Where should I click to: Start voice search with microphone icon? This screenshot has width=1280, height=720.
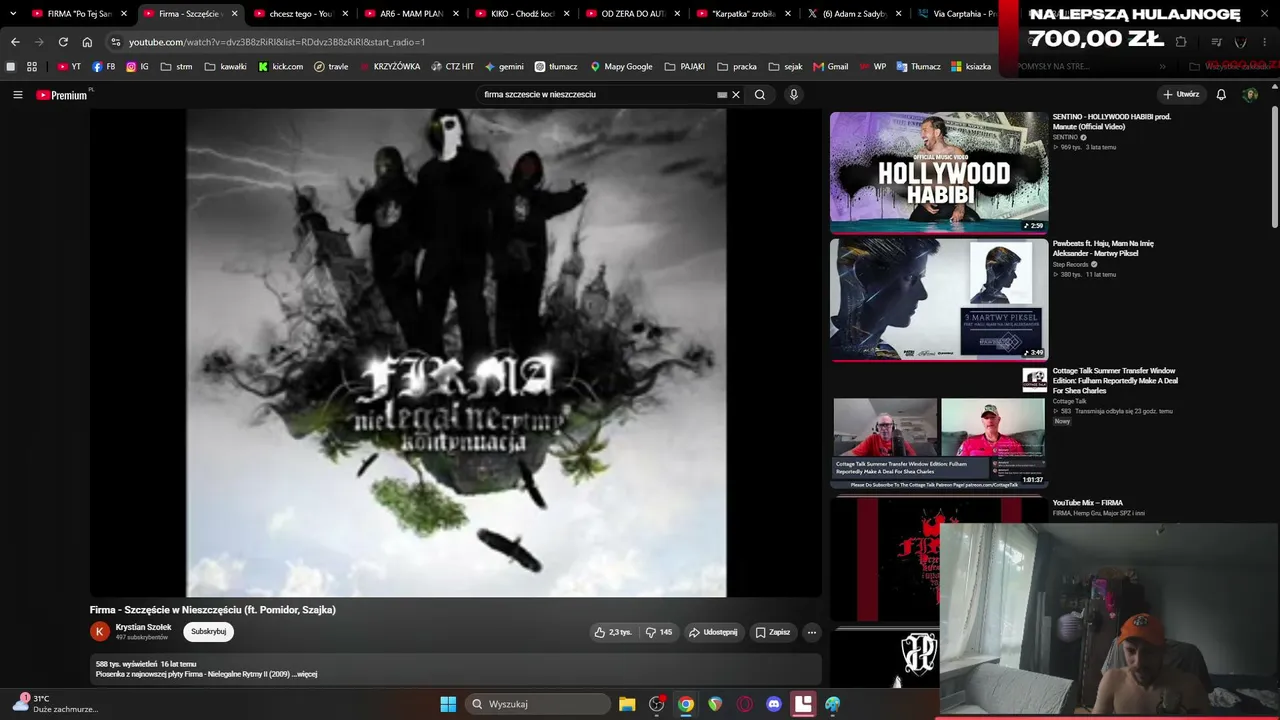[x=794, y=95]
